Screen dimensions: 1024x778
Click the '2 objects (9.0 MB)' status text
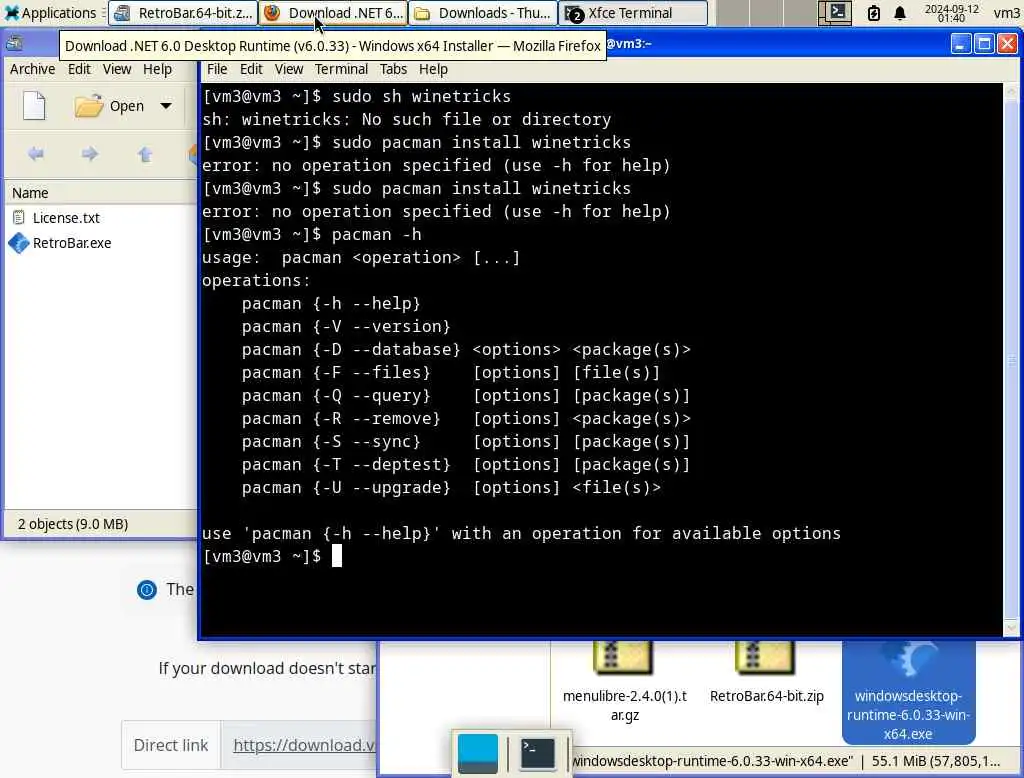72,524
